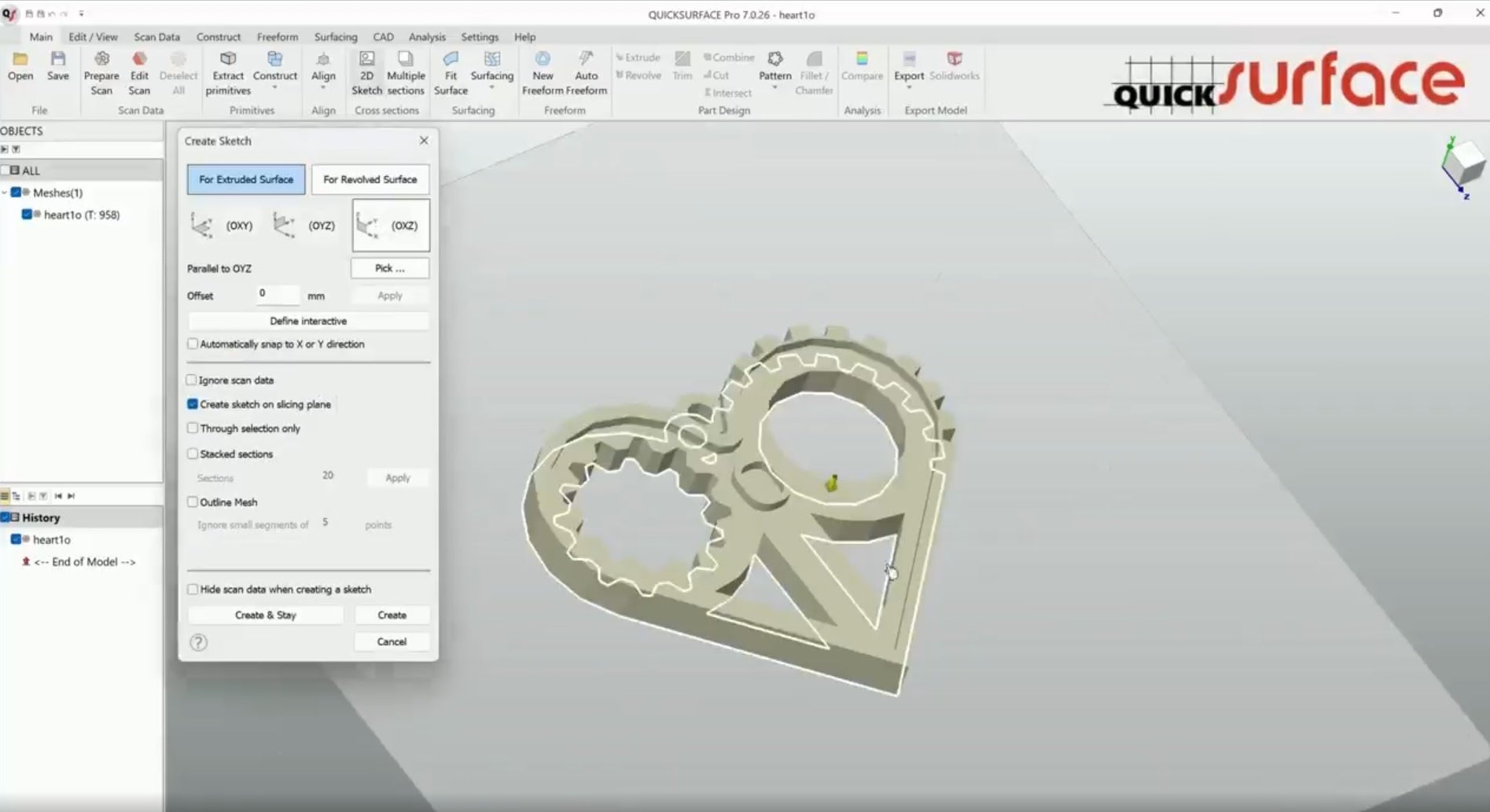Click the Offset value input field

(278, 294)
